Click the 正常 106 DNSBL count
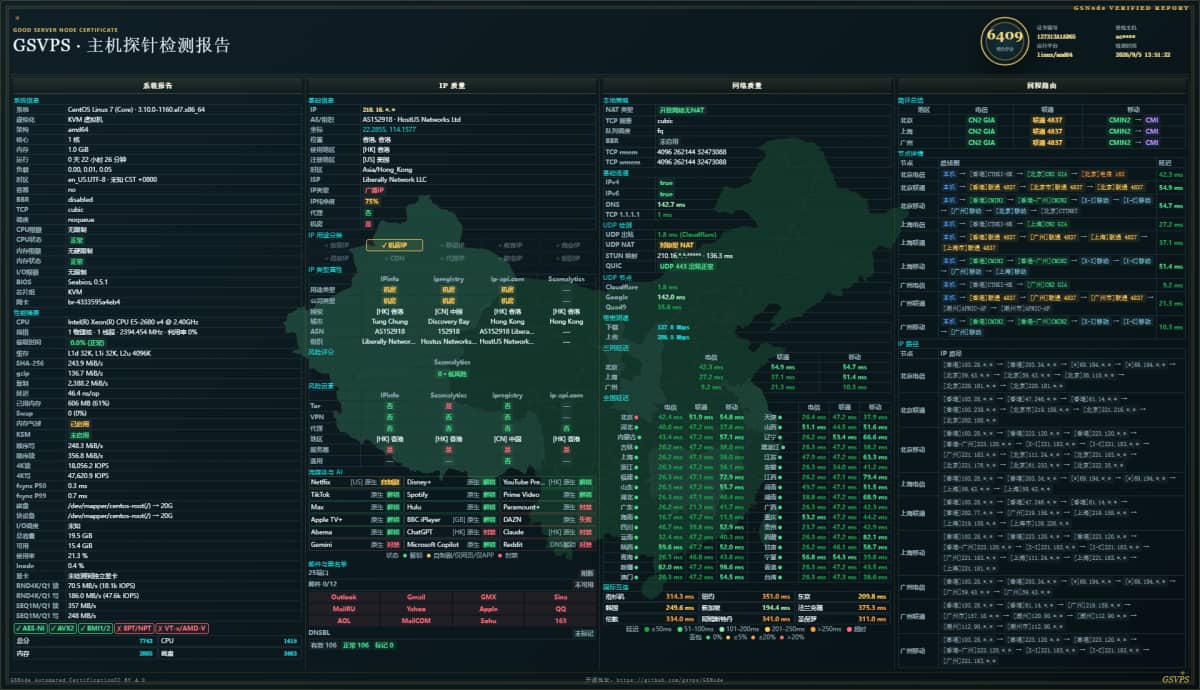 pyautogui.click(x=356, y=645)
